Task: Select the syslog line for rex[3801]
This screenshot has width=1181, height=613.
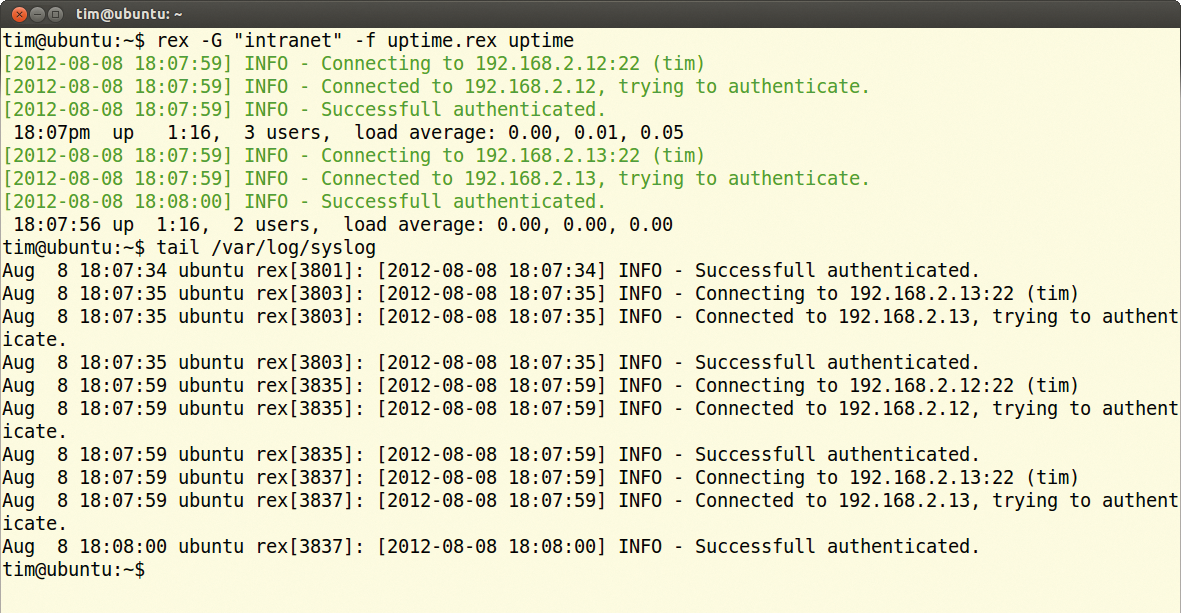Action: click(x=490, y=271)
